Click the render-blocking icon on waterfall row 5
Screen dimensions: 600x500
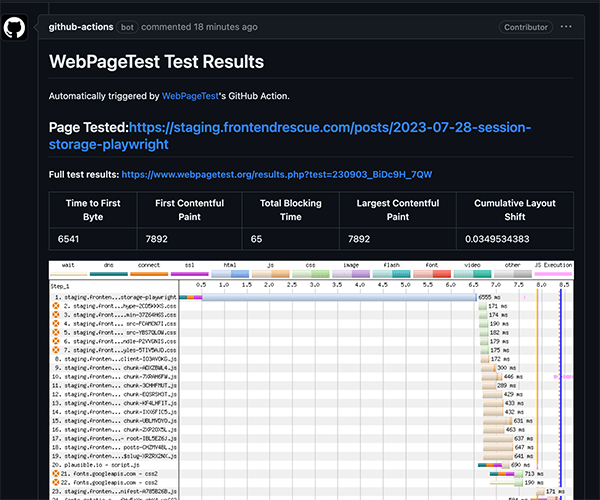pyautogui.click(x=56, y=332)
